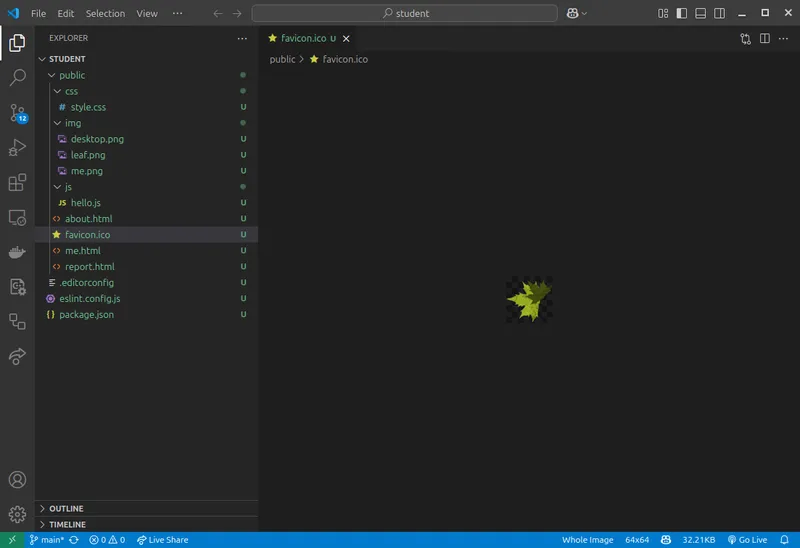Open me.html in explorer

146,251
